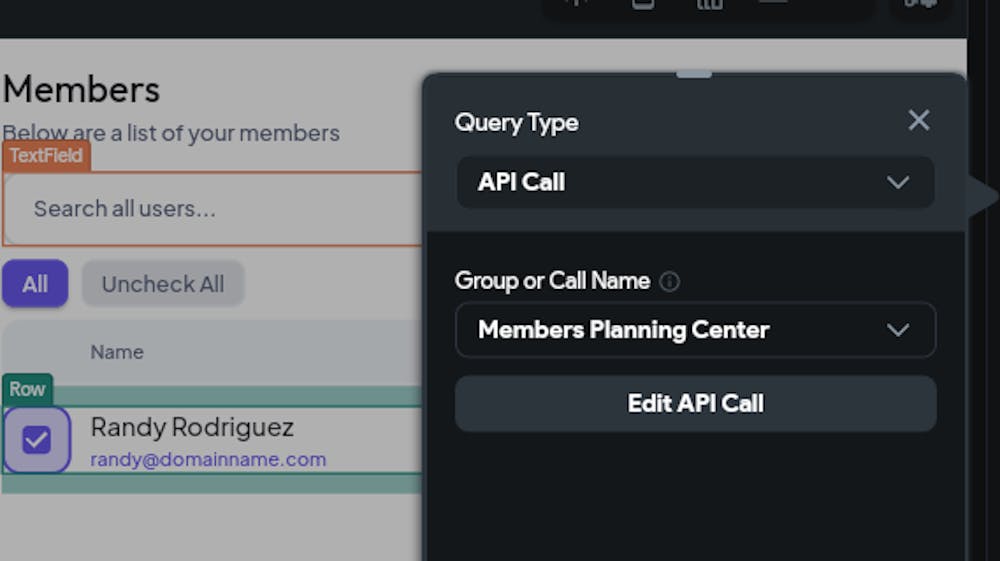Open the Members Planning Center dropdown
1000x561 pixels.
coord(696,330)
